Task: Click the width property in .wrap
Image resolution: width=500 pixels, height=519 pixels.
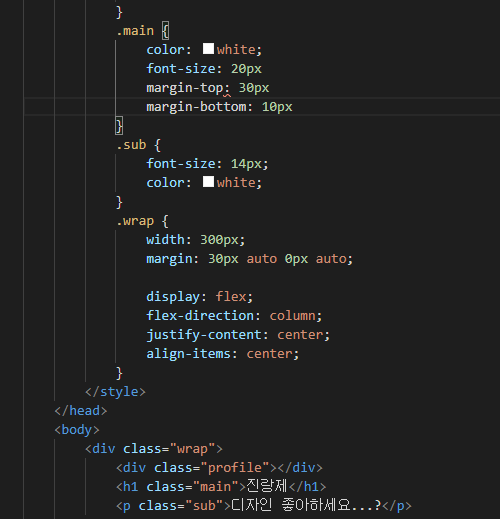Action: coord(166,240)
